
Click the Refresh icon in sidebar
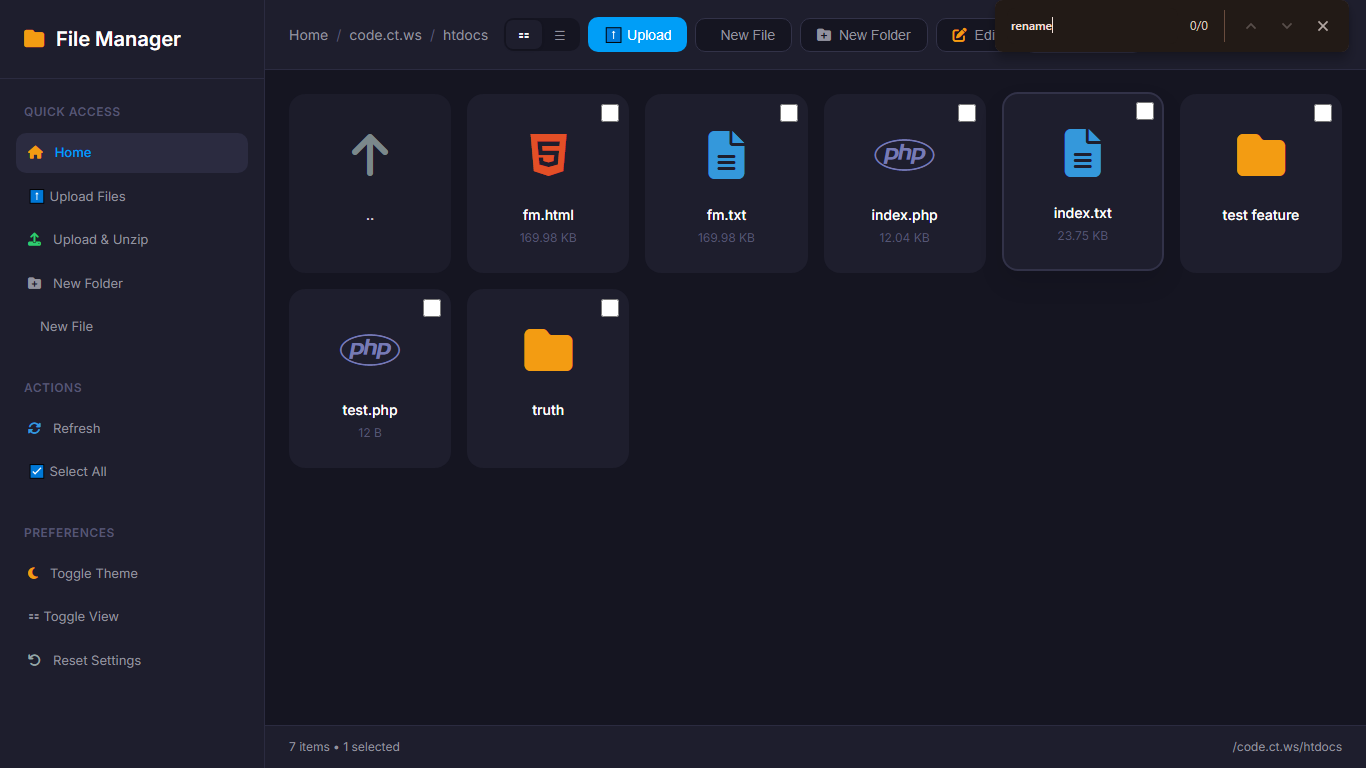(35, 428)
